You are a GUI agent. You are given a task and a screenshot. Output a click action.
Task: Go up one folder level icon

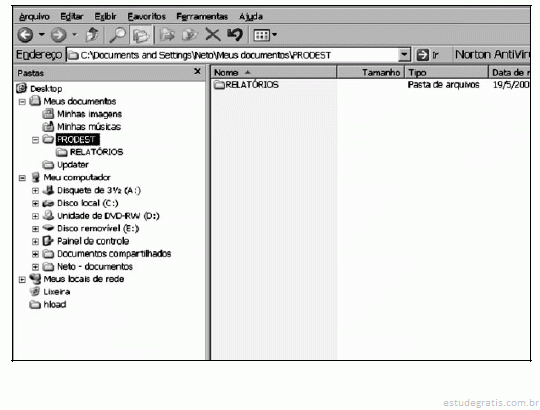92,35
